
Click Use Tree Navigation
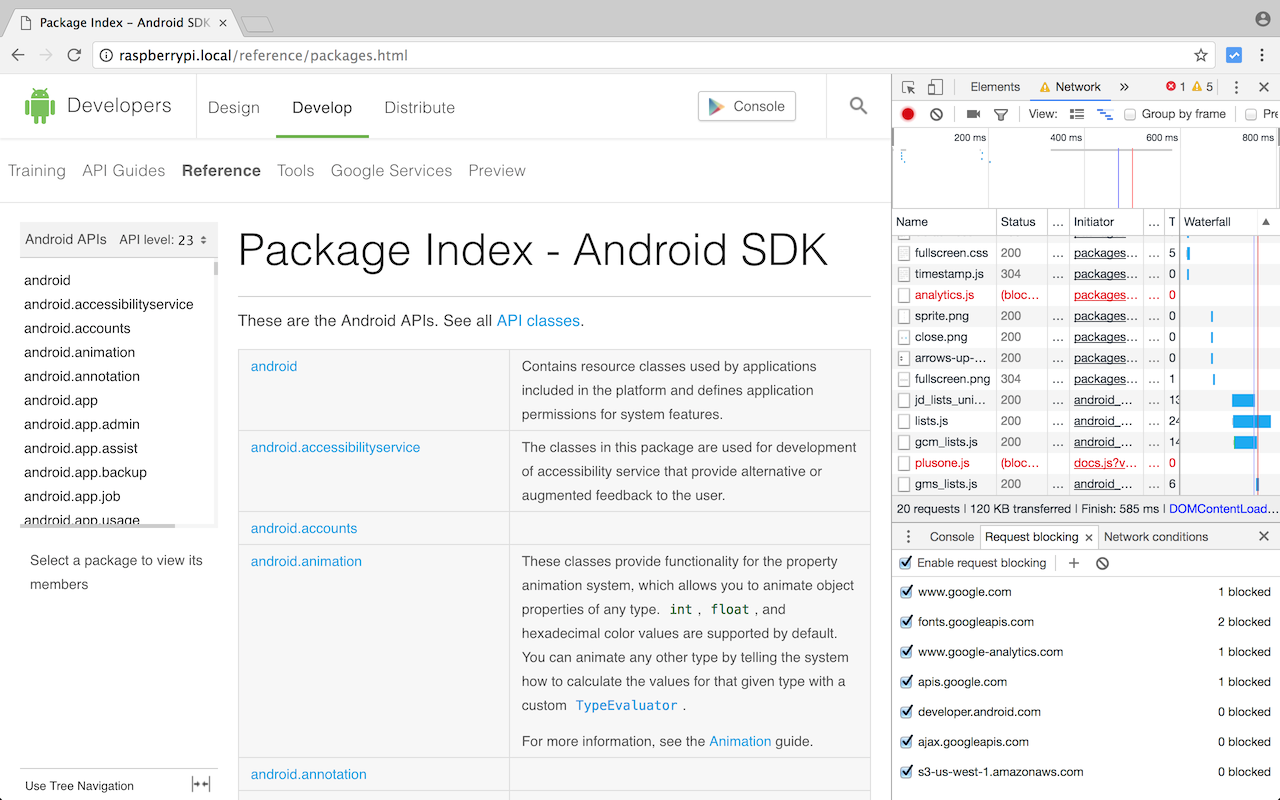(x=79, y=786)
